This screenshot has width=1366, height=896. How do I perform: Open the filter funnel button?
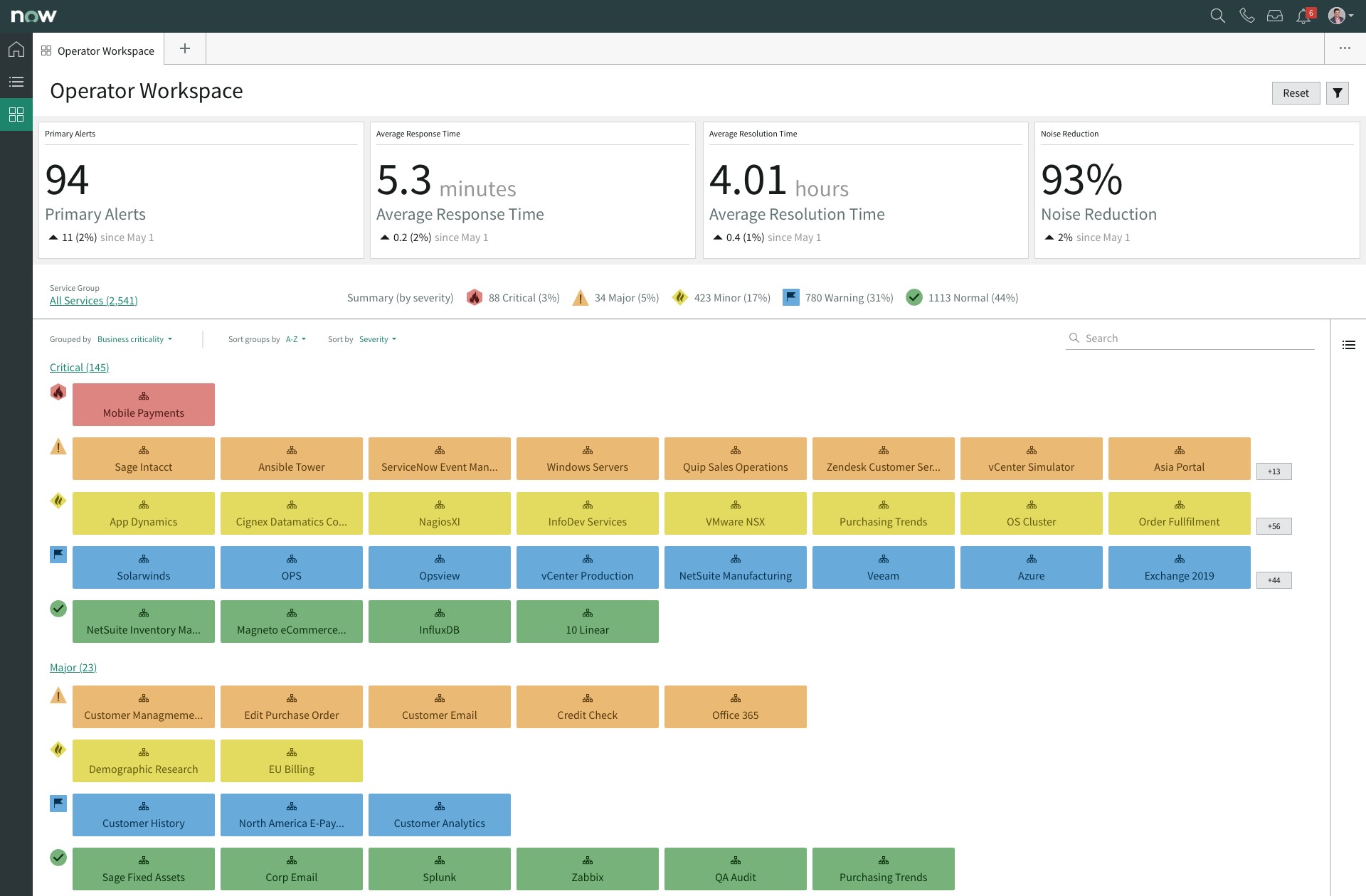pyautogui.click(x=1338, y=93)
